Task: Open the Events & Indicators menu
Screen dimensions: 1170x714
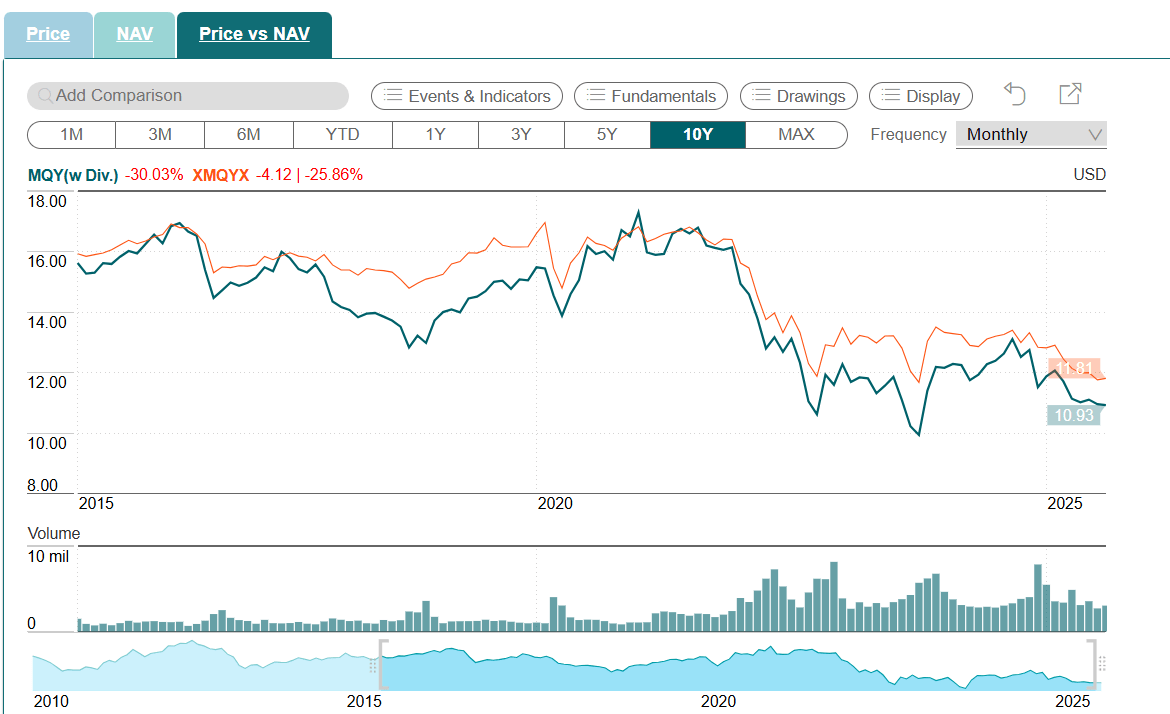Action: pos(466,96)
